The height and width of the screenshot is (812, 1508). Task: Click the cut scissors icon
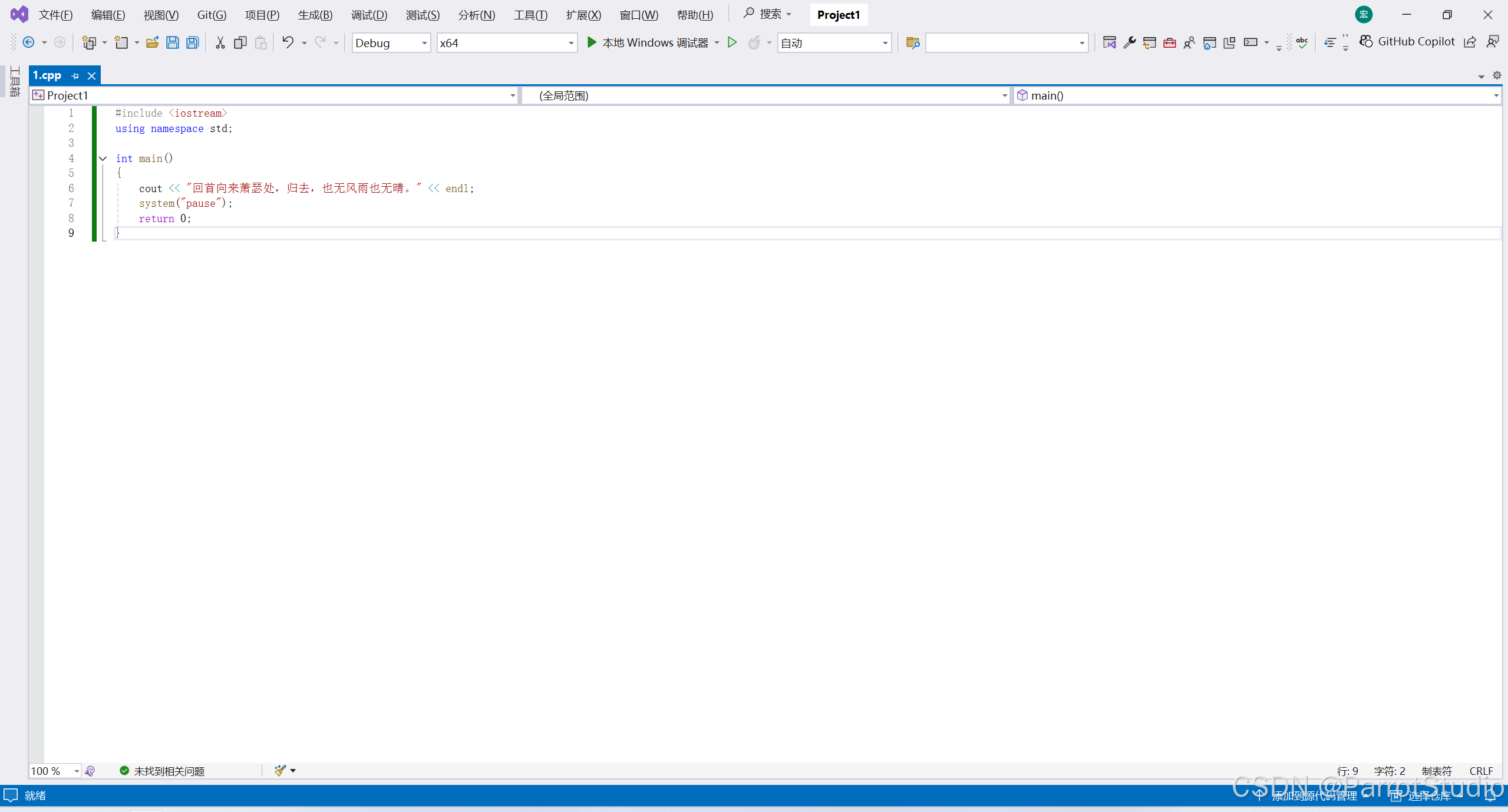tap(220, 42)
